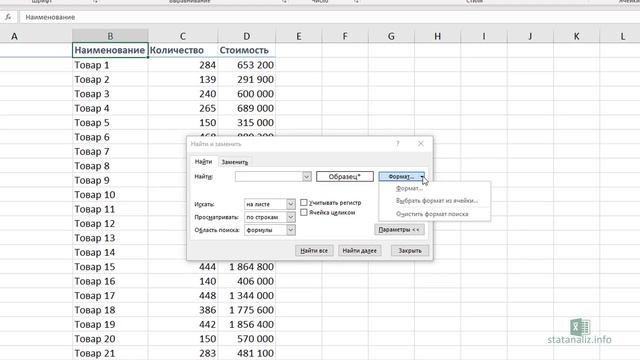Screen dimensions: 640x360
Task: Choose Выбрать формат из ячейки...
Action: pos(437,201)
